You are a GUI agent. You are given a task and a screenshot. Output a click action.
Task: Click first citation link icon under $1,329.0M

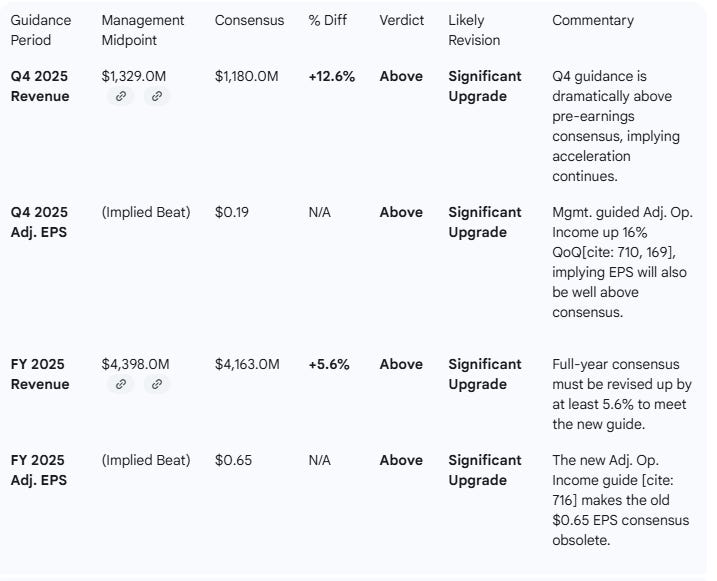119,97
